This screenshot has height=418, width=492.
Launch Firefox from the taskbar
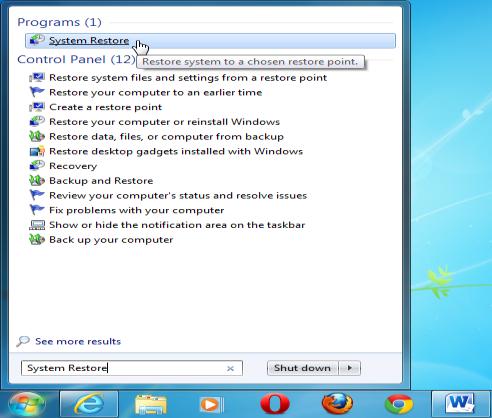(x=337, y=404)
